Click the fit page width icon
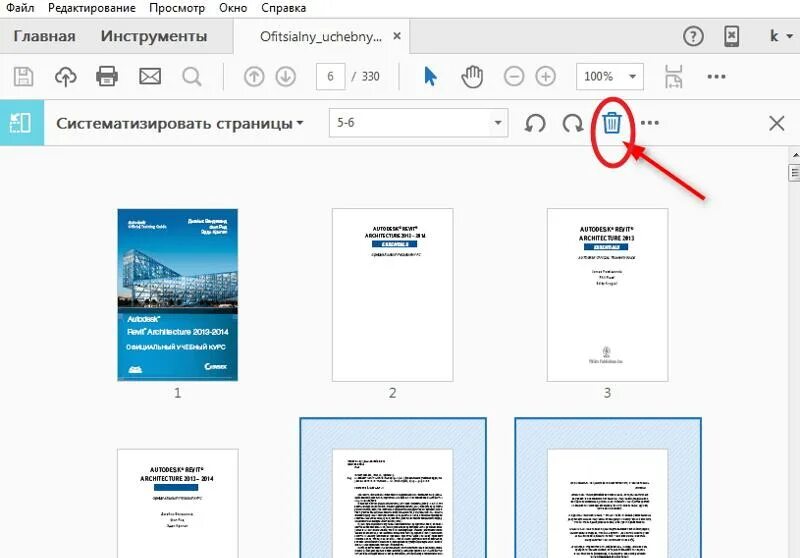Screen dimensions: 800x558 (674, 77)
